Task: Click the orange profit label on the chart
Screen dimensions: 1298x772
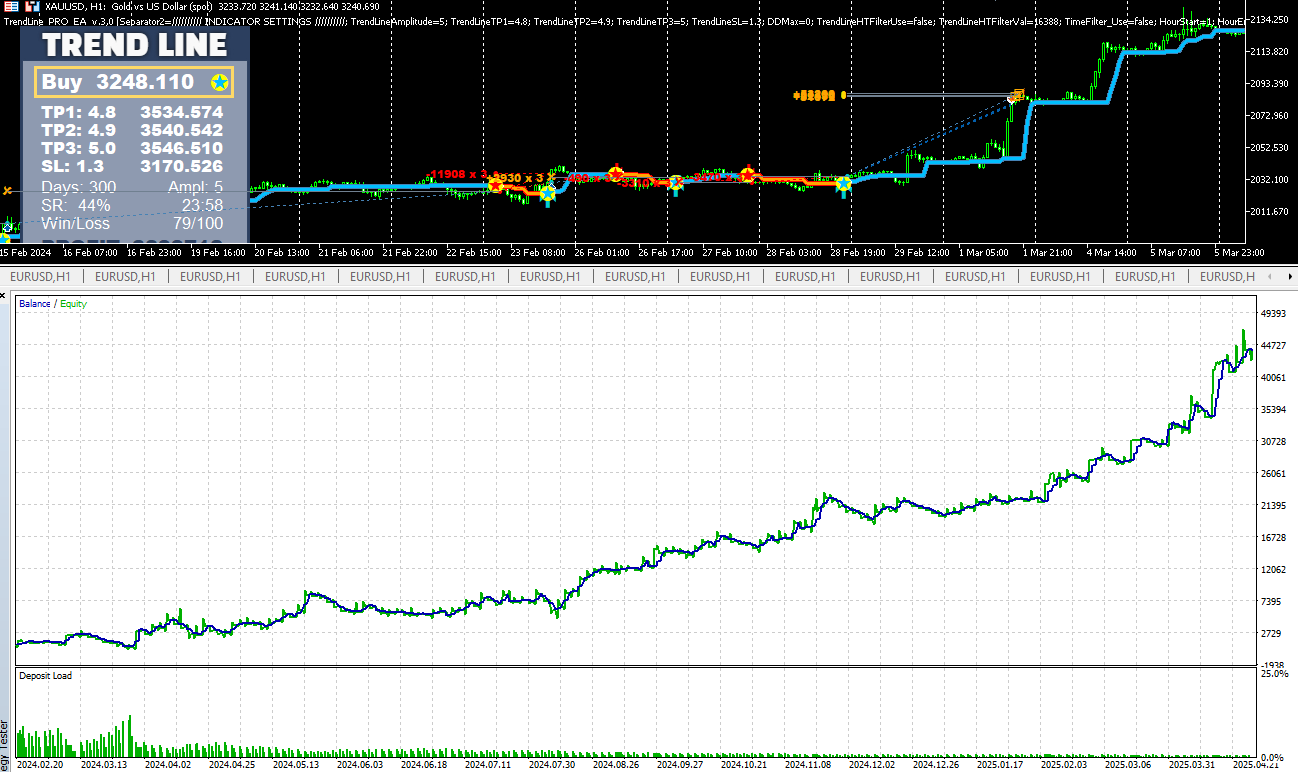Action: point(813,96)
